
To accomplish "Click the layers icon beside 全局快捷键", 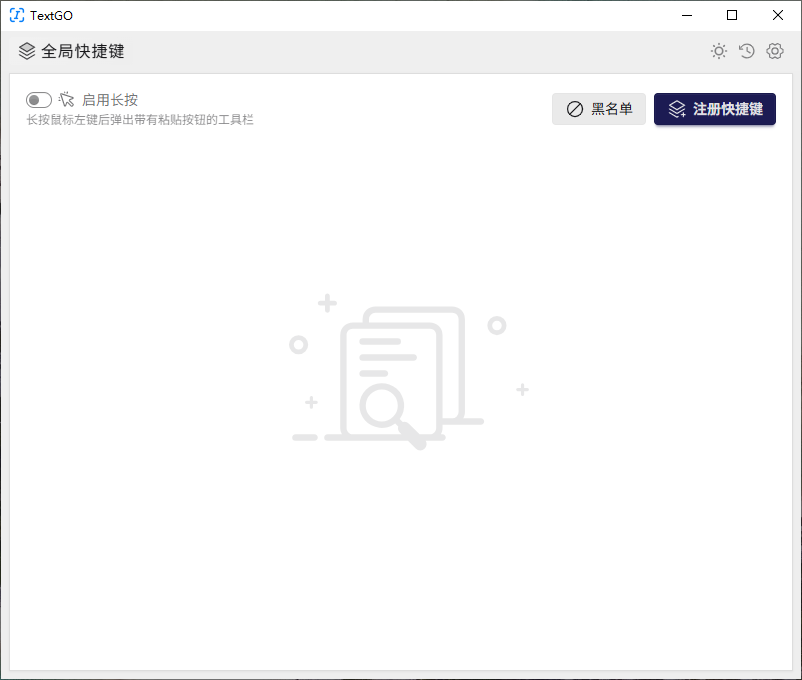I will (x=27, y=51).
